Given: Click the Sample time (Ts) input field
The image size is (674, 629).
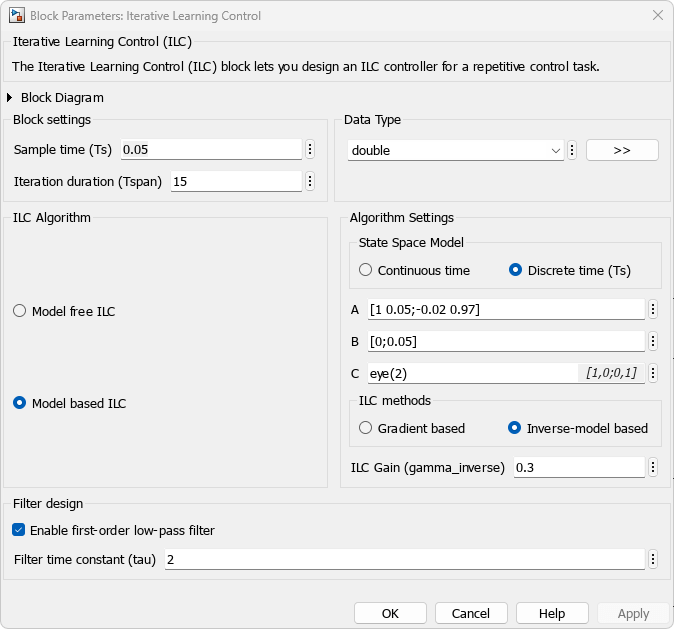Looking at the screenshot, I should (210, 149).
